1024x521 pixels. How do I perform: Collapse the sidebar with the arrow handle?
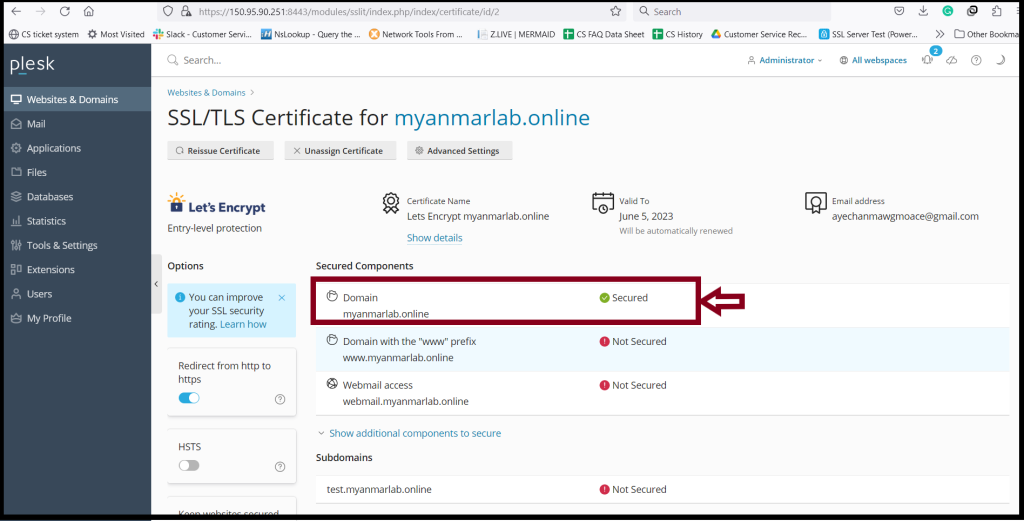156,284
